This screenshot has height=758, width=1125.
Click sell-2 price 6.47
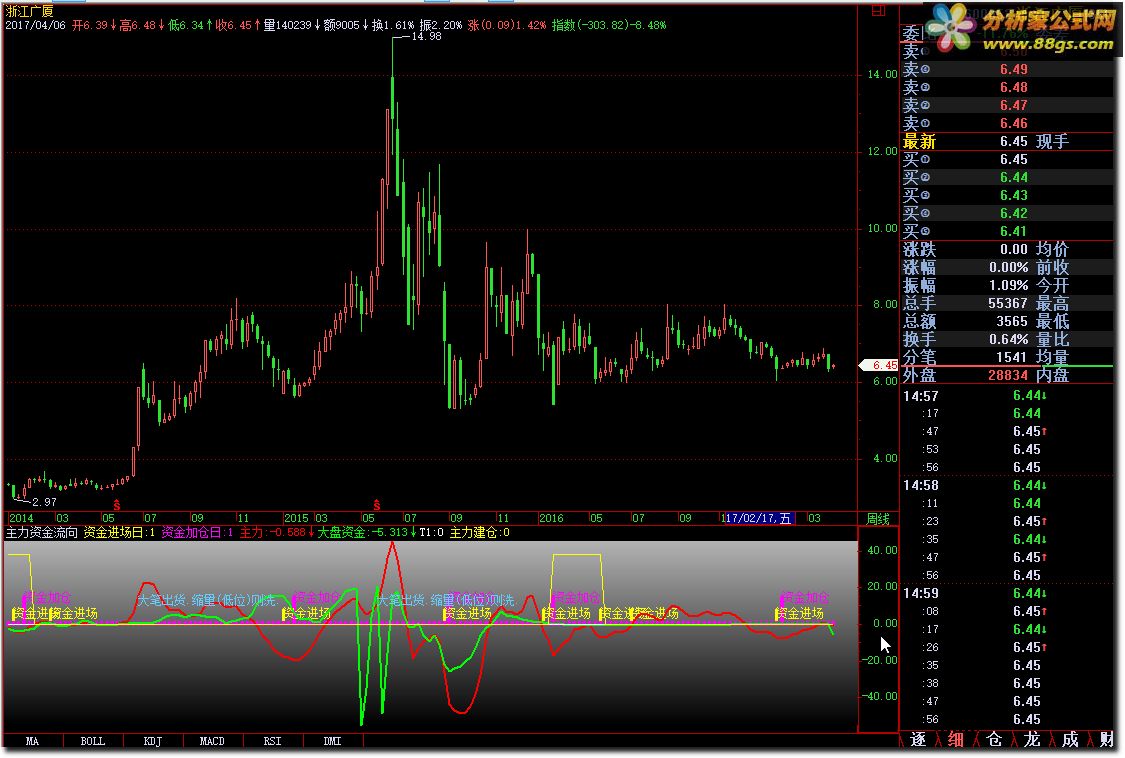[1014, 106]
